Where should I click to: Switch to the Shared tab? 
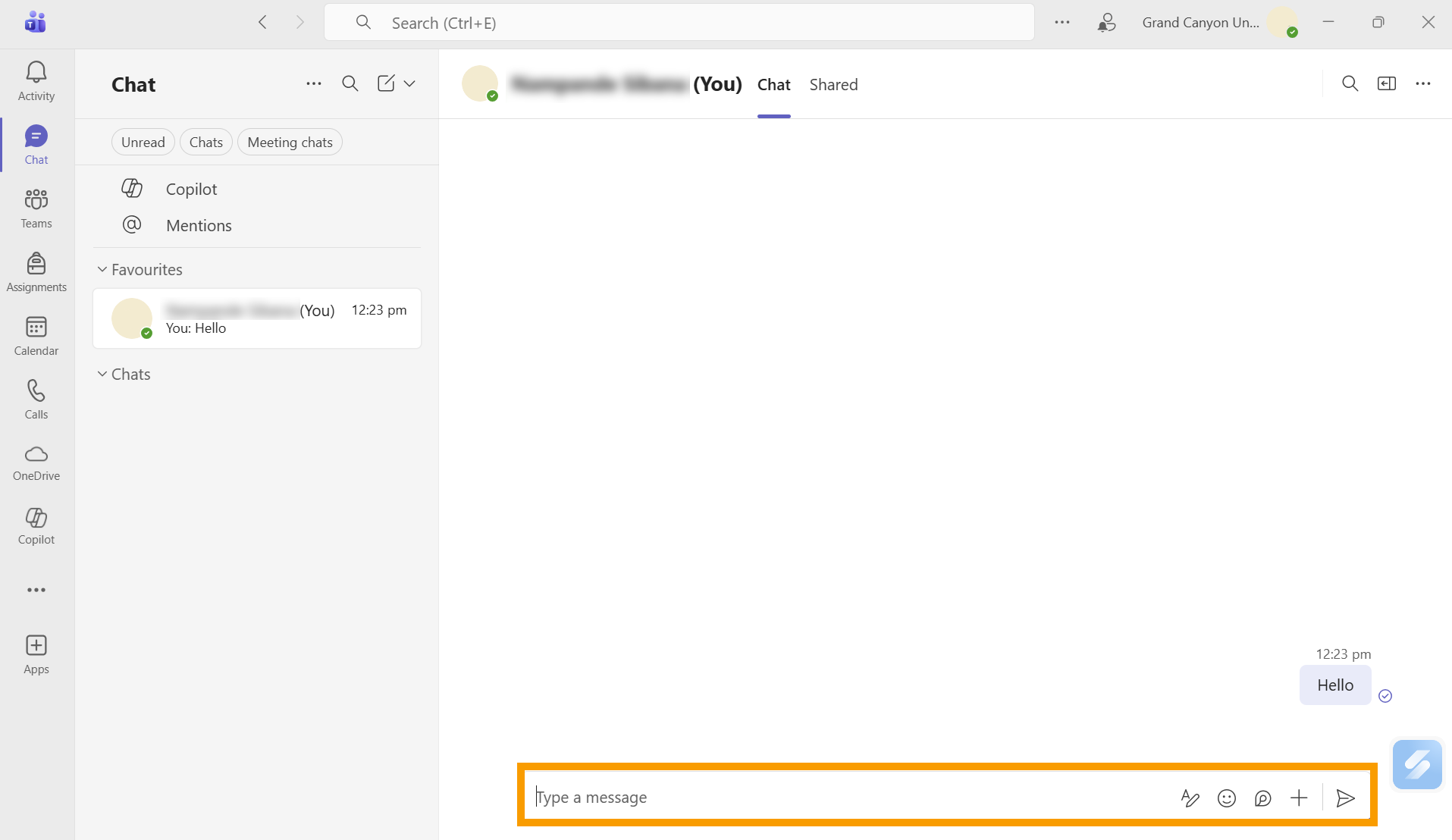[833, 84]
